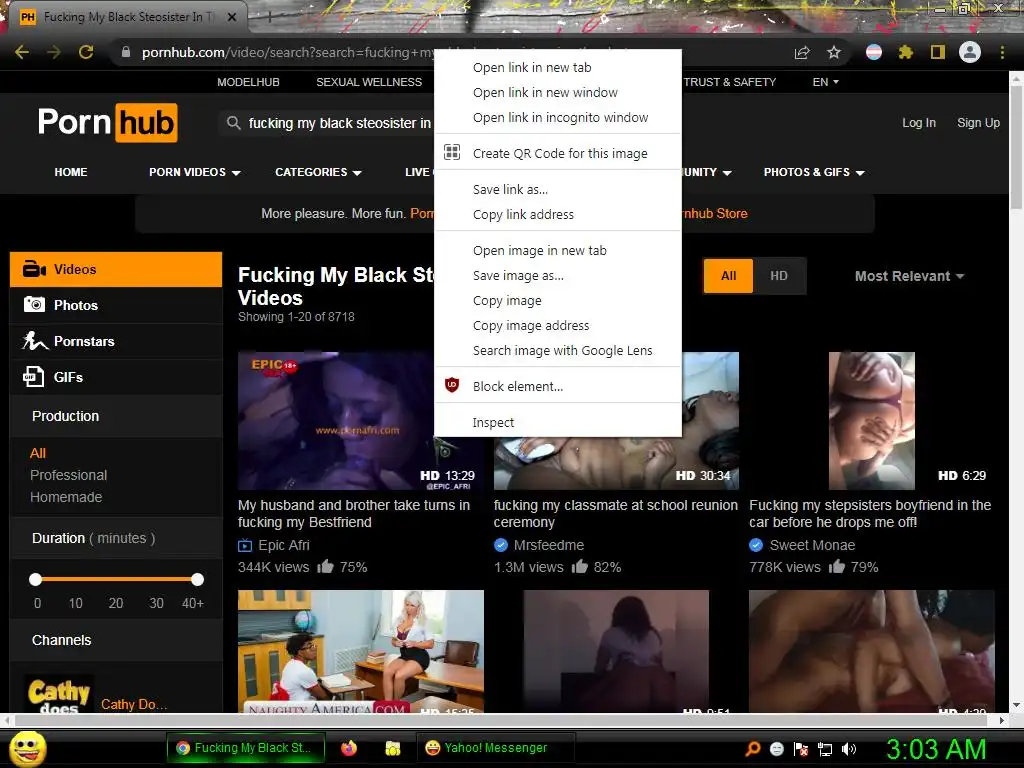Screen dimensions: 1024x768
Task: Switch to the HD quality filter
Action: click(x=778, y=276)
